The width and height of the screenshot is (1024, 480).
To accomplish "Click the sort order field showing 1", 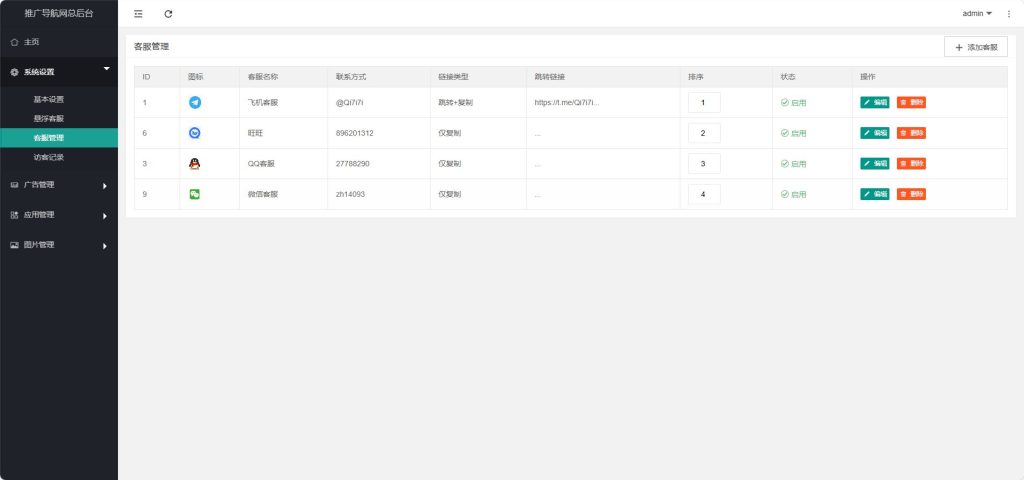I will (704, 103).
